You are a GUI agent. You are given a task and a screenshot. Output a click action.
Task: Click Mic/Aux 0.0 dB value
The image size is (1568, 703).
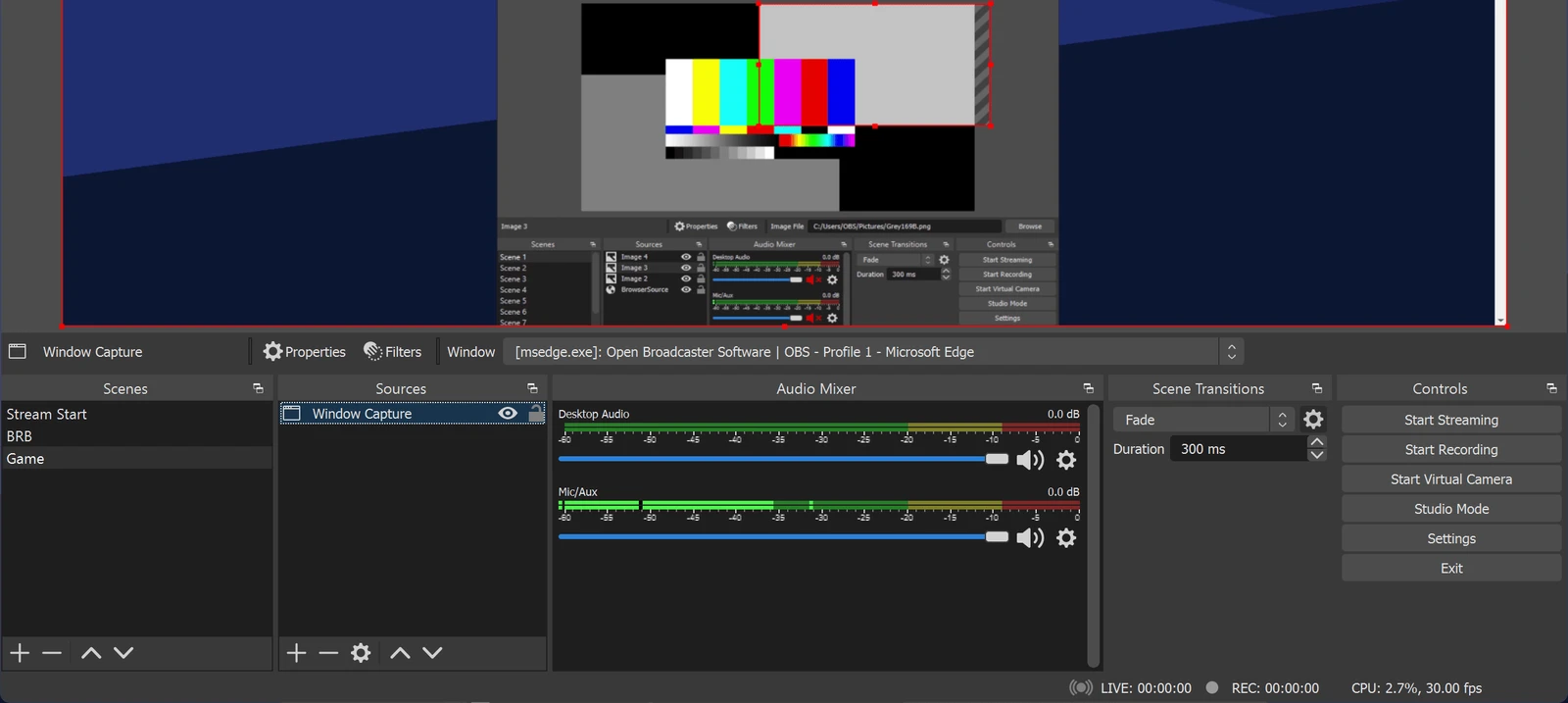tap(1063, 492)
